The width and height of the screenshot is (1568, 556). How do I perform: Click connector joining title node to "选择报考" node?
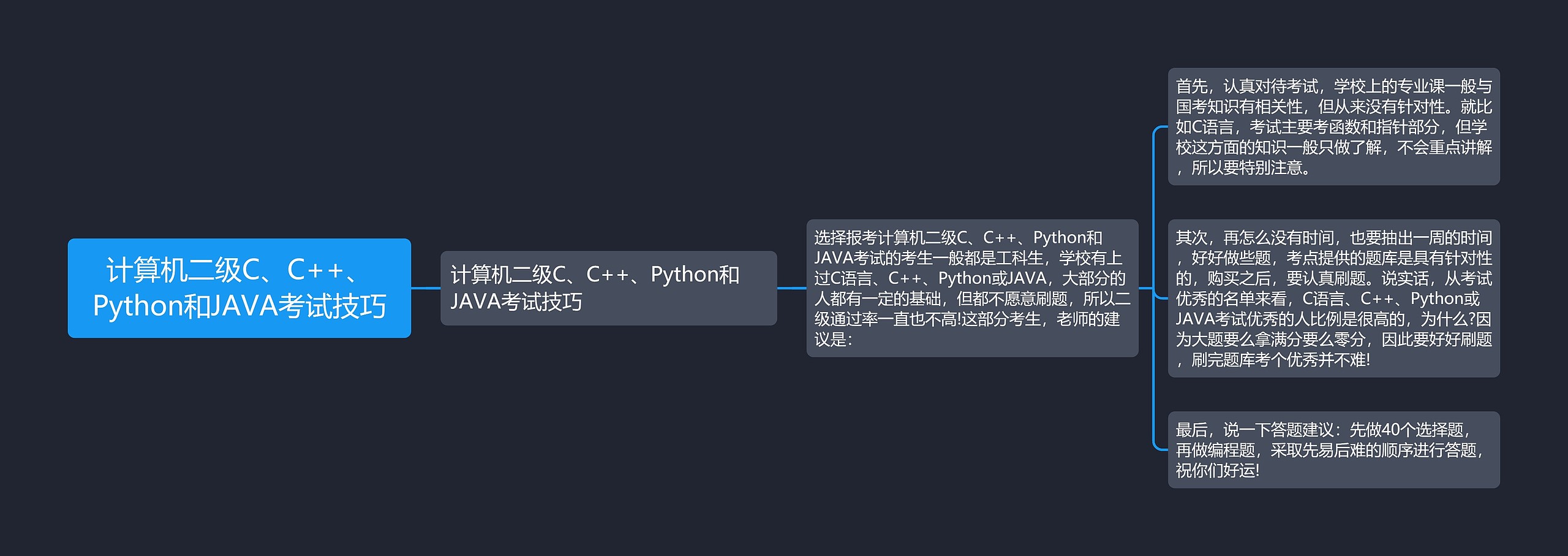(791, 288)
